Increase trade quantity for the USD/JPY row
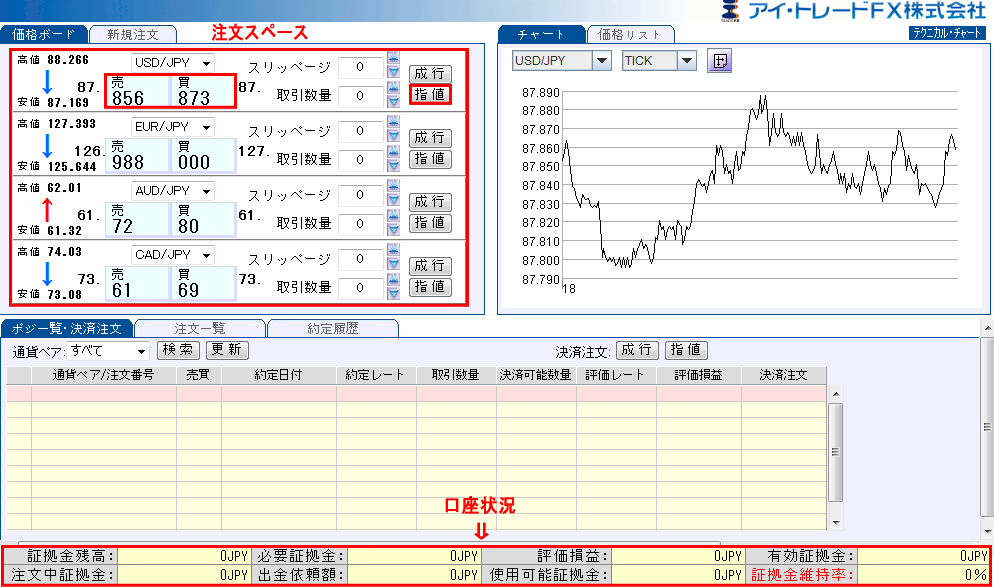This screenshot has height=588, width=994. (394, 86)
